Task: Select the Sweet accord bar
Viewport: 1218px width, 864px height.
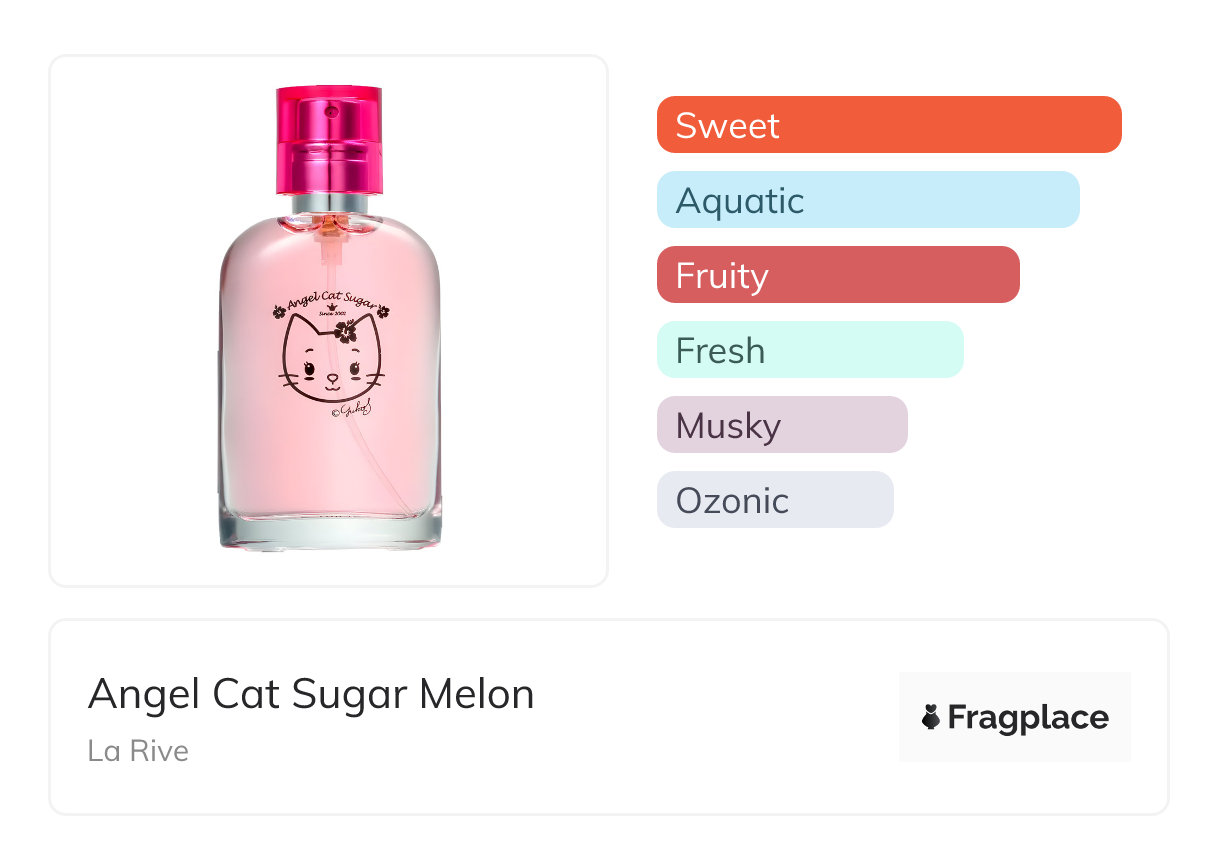Action: pyautogui.click(x=888, y=125)
